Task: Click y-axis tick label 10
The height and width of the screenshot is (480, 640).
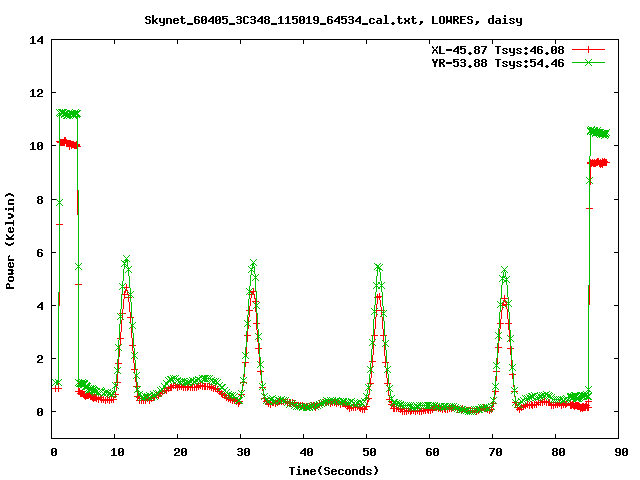Action: click(x=36, y=146)
